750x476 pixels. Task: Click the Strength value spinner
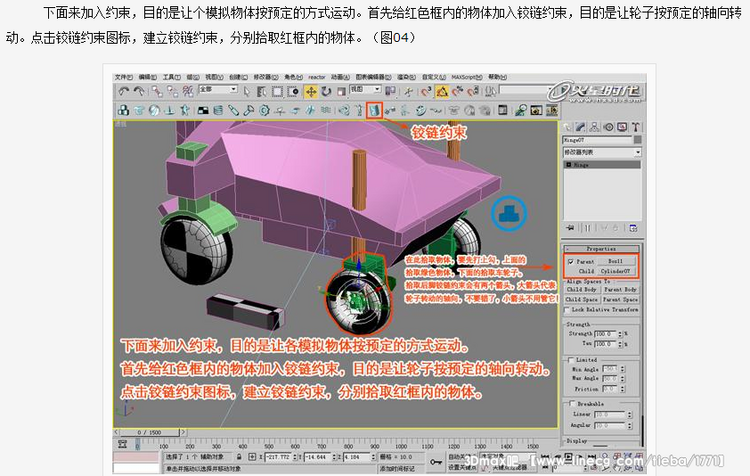pyautogui.click(x=620, y=334)
